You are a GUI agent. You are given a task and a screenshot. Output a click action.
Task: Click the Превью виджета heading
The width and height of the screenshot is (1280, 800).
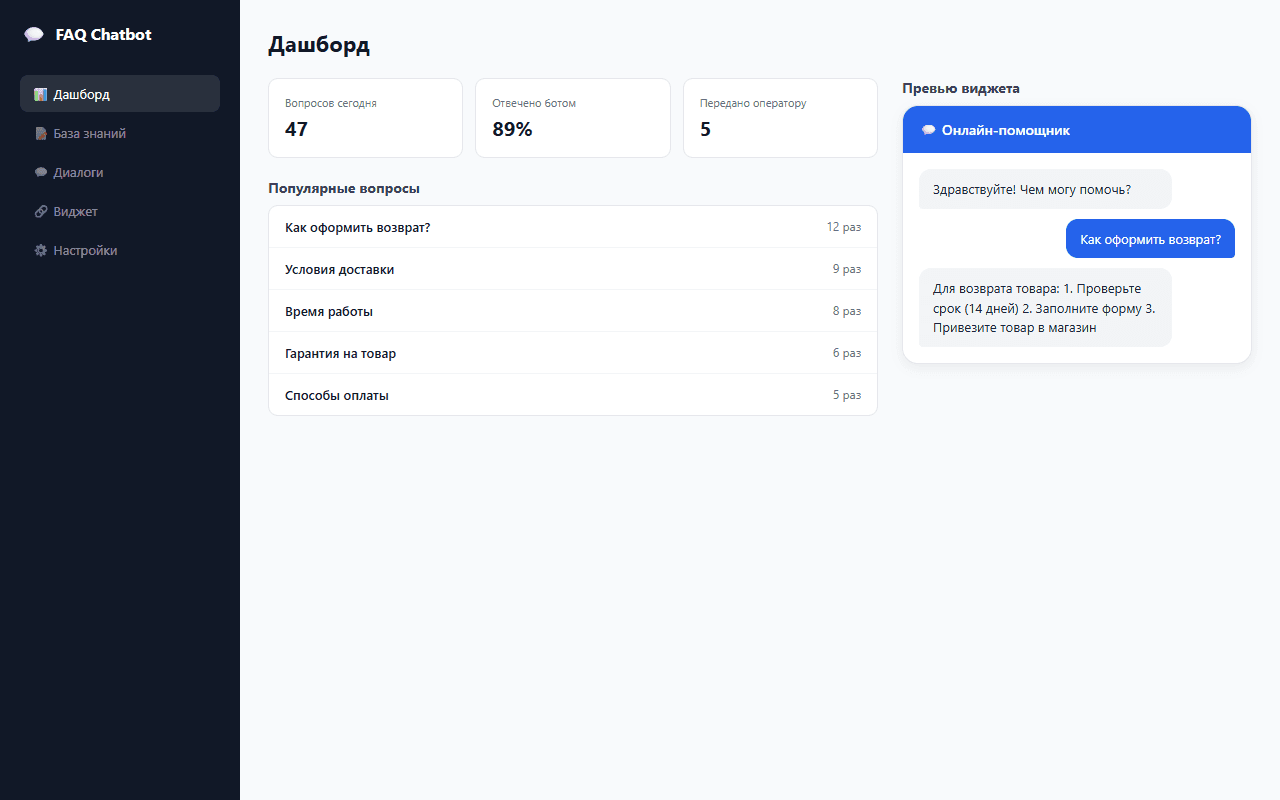(x=961, y=88)
